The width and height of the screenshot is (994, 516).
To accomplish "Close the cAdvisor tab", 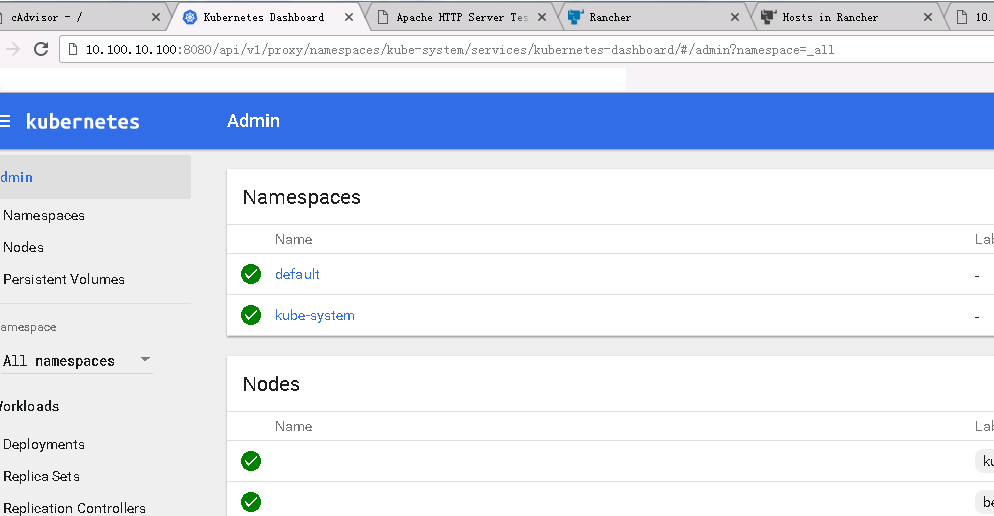I will coord(156,18).
